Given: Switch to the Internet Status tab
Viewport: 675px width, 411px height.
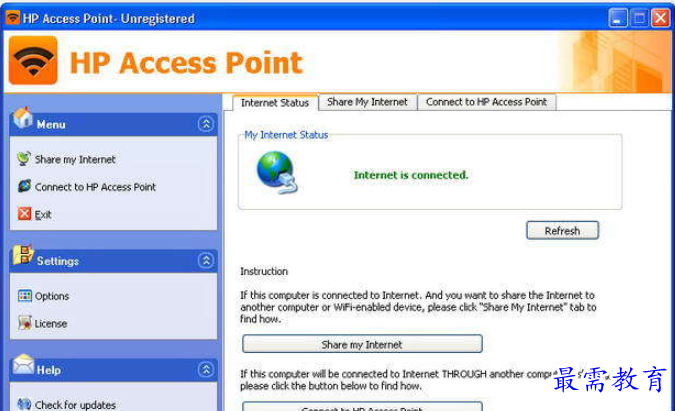Looking at the screenshot, I should [275, 103].
